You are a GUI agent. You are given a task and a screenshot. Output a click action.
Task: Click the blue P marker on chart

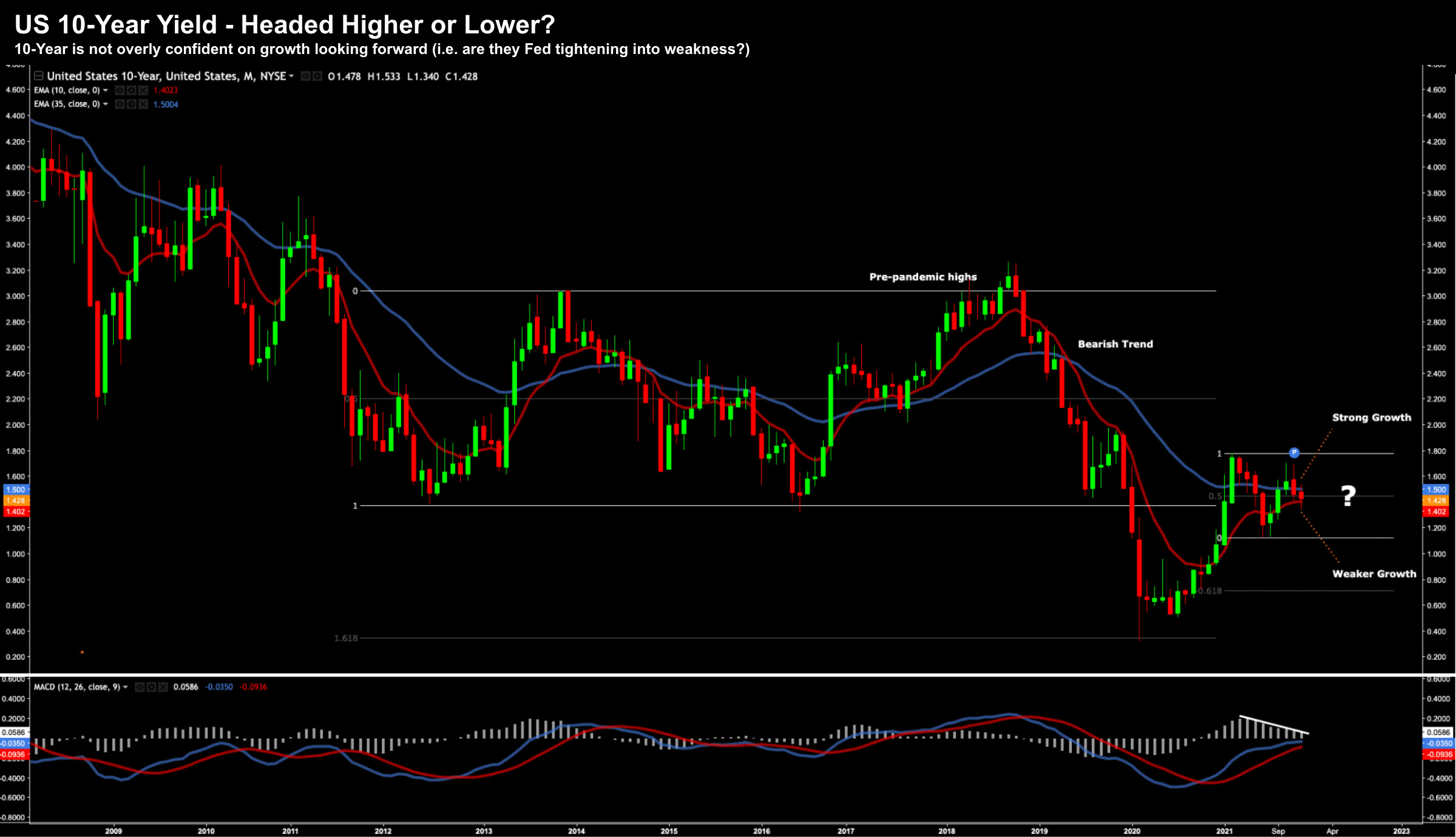1294,452
